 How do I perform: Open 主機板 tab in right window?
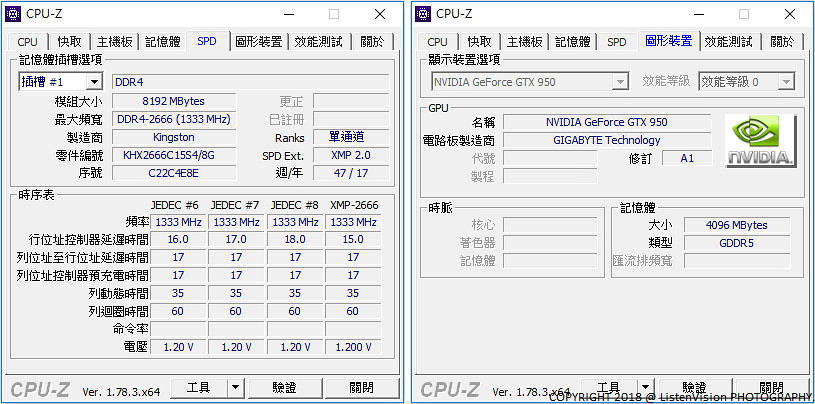coord(525,42)
